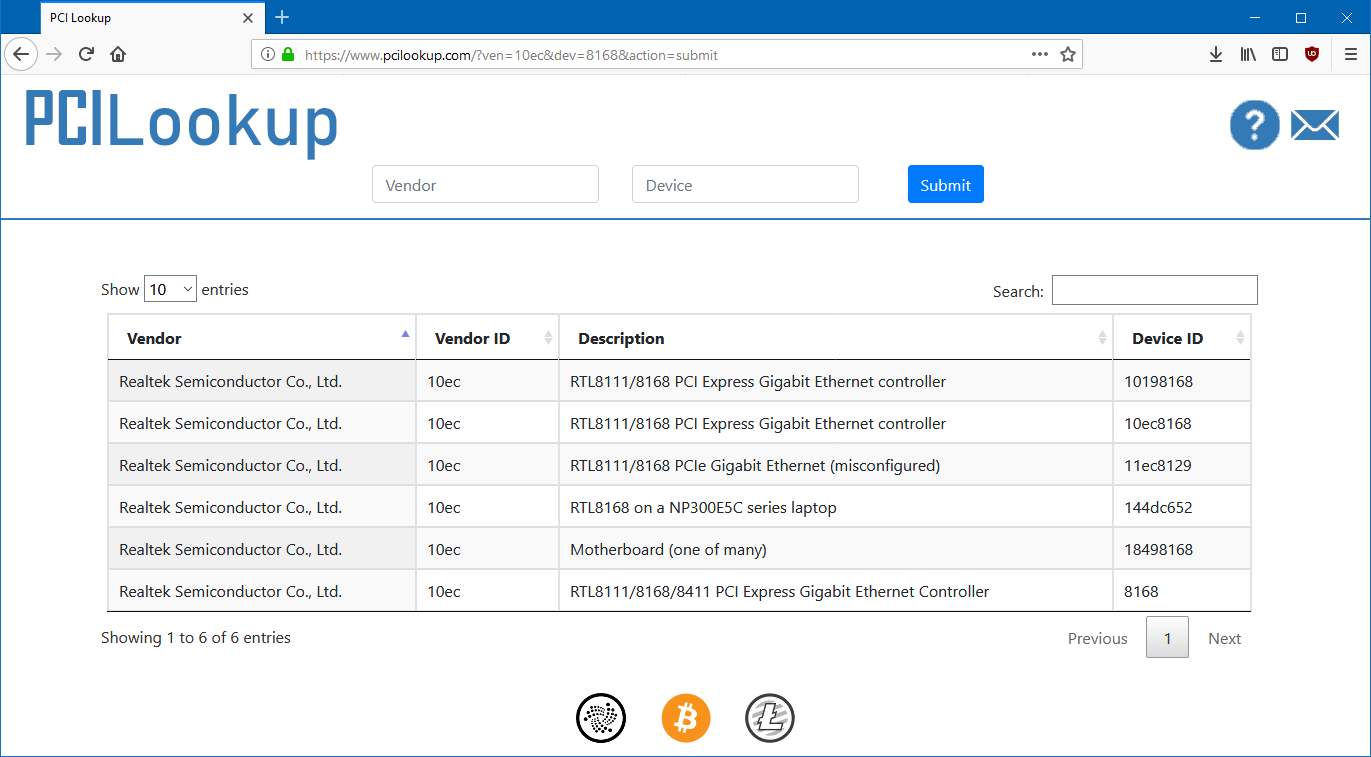Focus the table Search box
The width and height of the screenshot is (1371, 757).
coord(1155,290)
